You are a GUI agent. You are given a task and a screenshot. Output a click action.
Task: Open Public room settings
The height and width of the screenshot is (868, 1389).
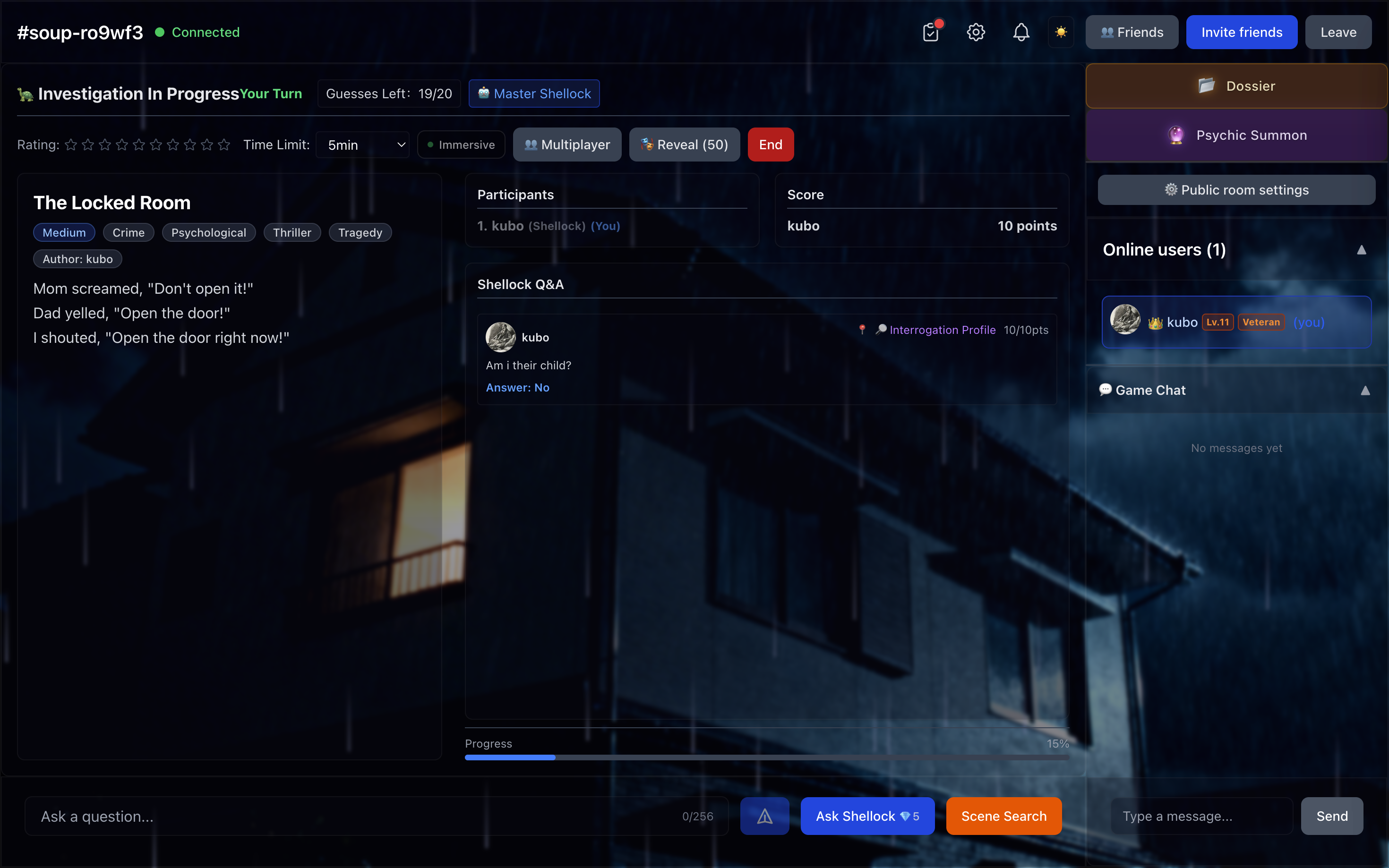click(1235, 189)
